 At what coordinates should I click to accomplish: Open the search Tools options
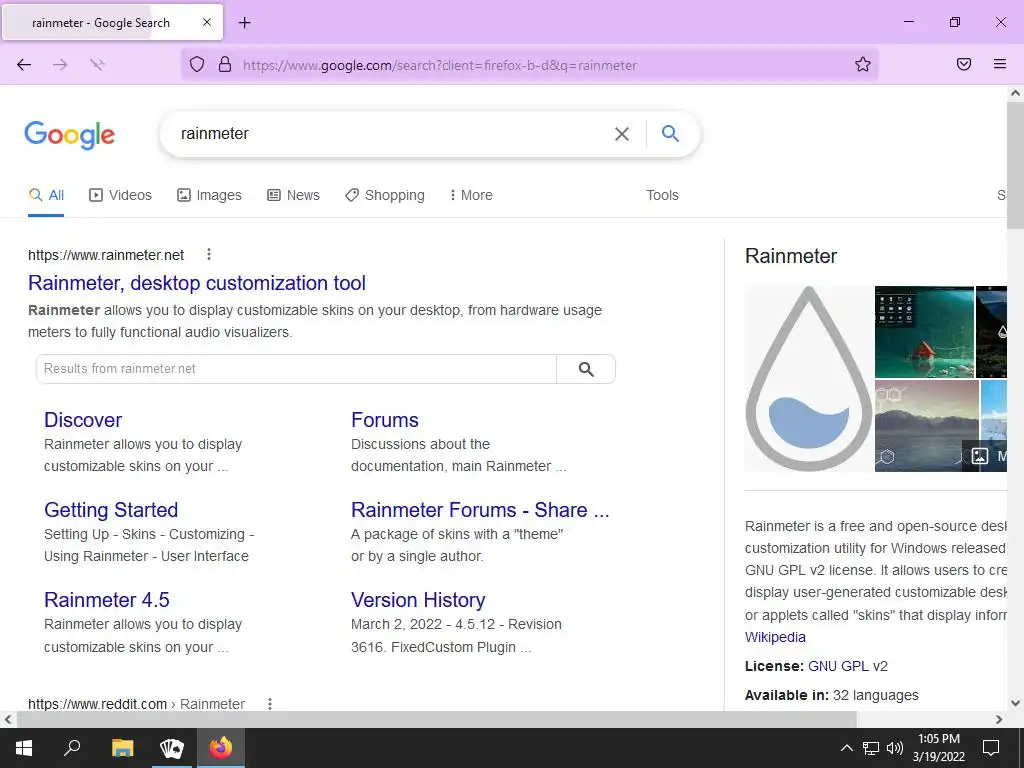[x=662, y=195]
